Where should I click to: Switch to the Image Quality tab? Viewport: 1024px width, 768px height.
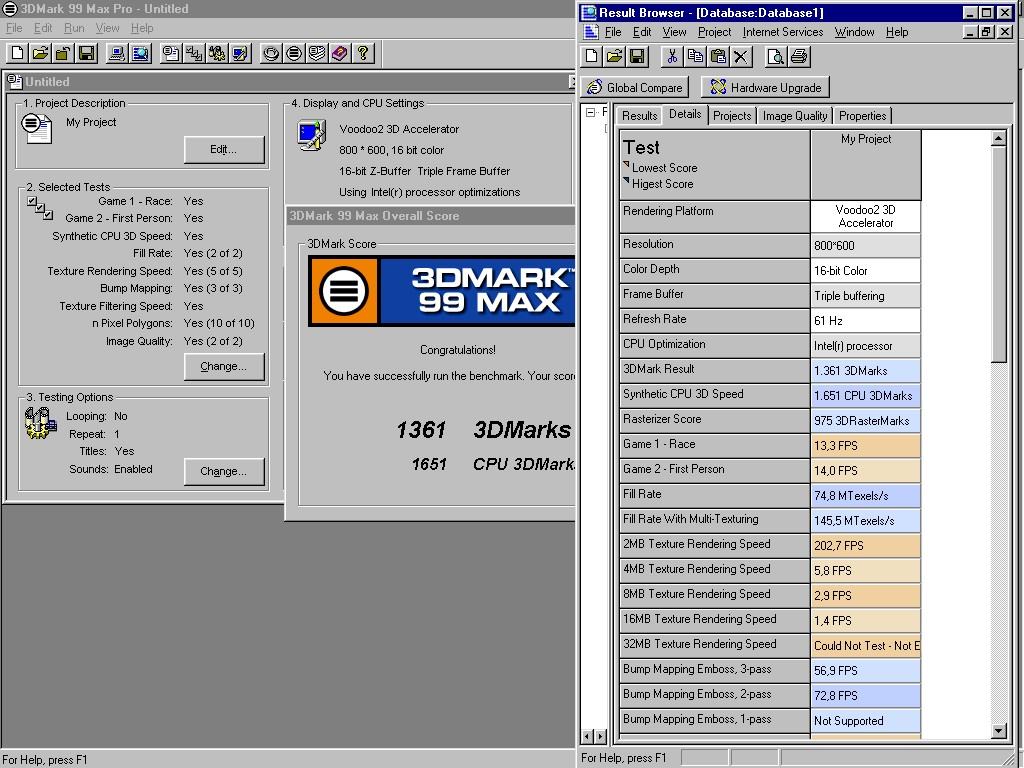click(x=795, y=116)
